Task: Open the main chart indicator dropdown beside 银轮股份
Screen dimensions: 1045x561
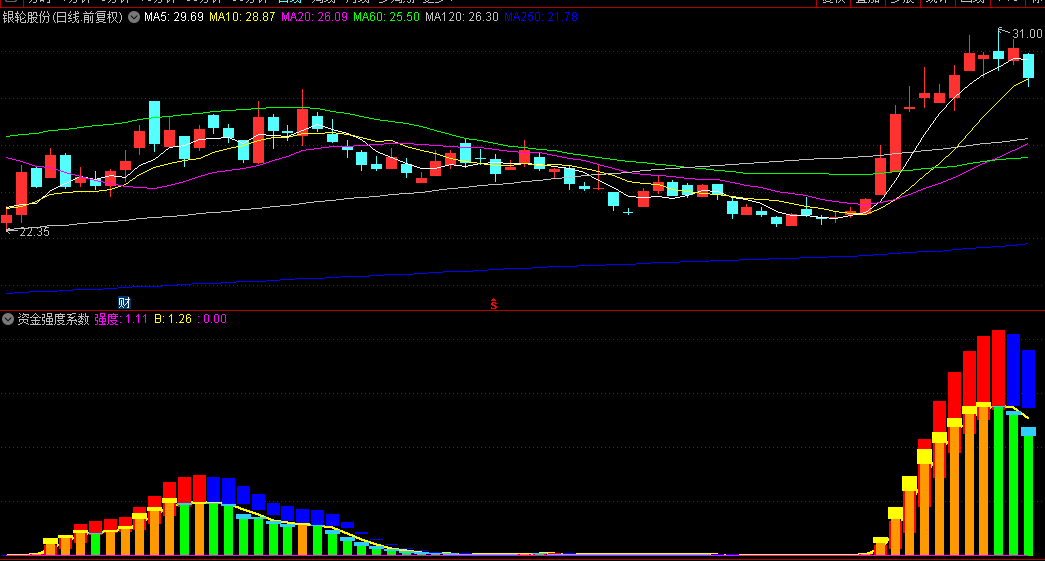Action: [x=134, y=17]
